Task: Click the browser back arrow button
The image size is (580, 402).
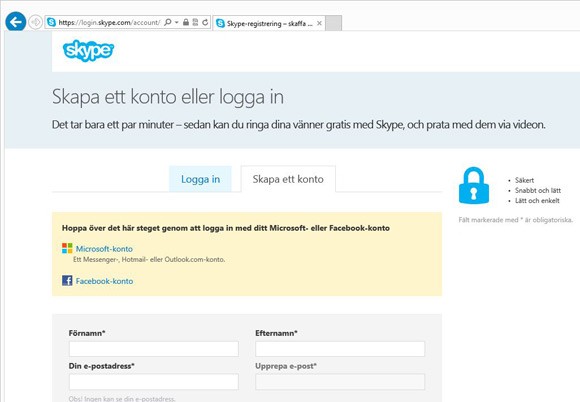Action: (16, 22)
